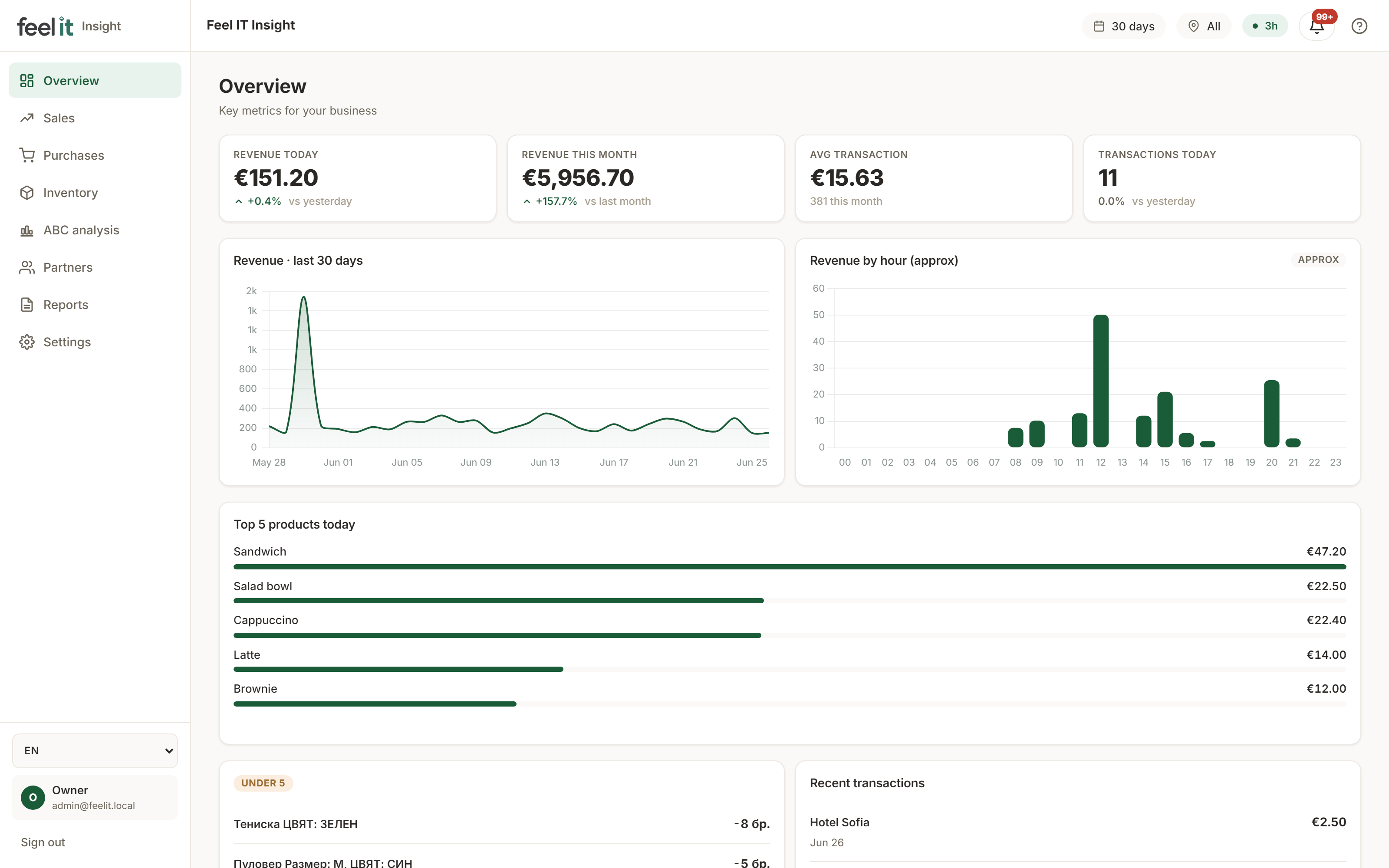The width and height of the screenshot is (1389, 868).
Task: Click the Owner account card
Action: (95, 797)
